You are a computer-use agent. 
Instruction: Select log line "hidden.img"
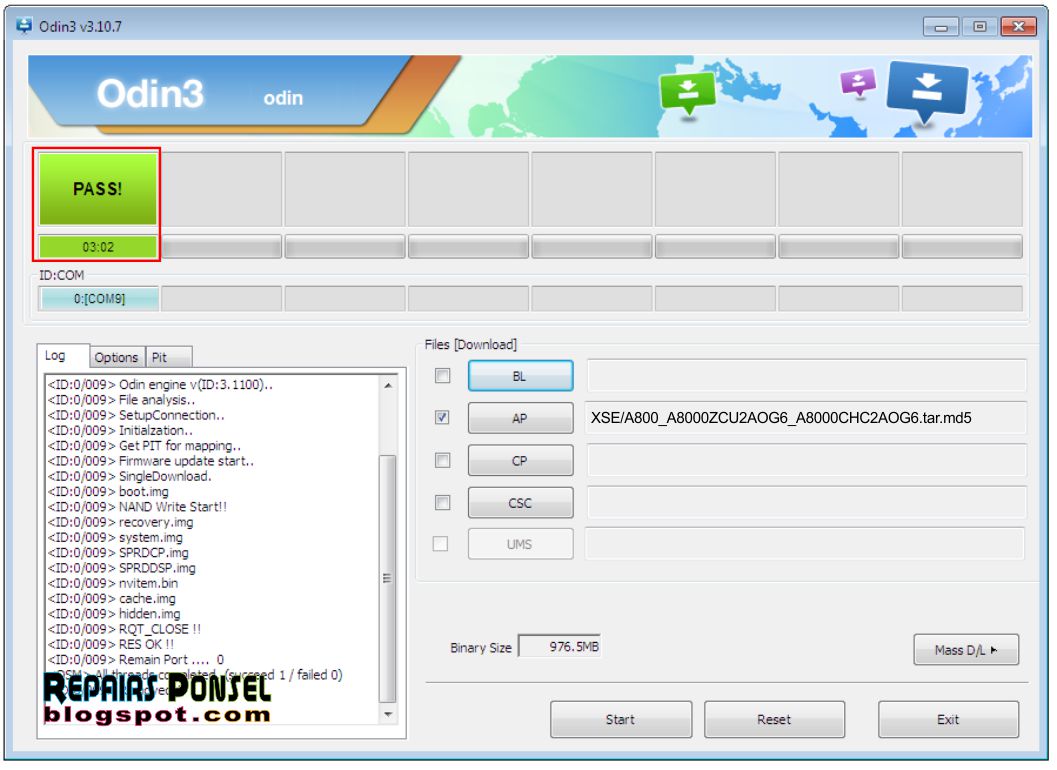point(114,614)
